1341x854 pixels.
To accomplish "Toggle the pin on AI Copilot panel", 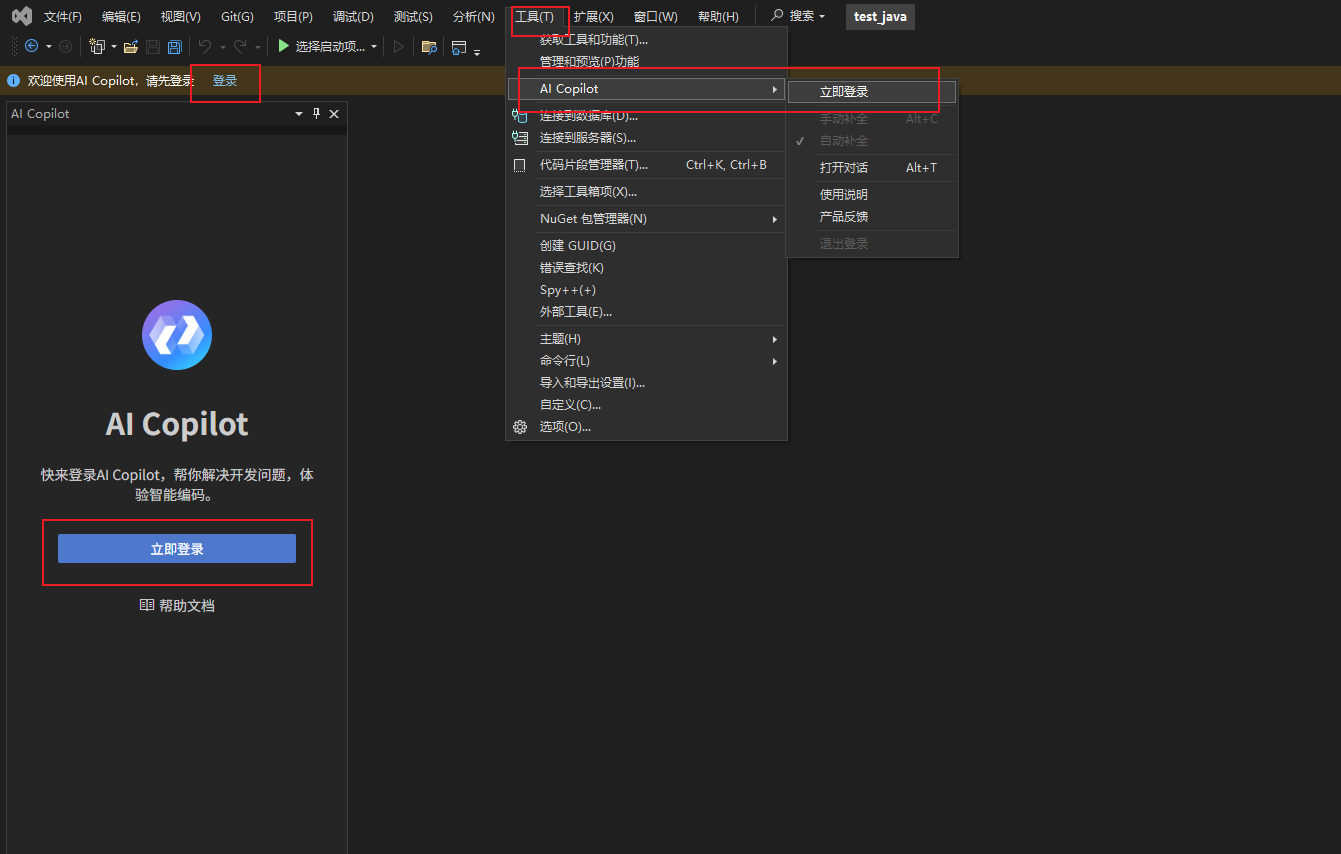I will [317, 114].
